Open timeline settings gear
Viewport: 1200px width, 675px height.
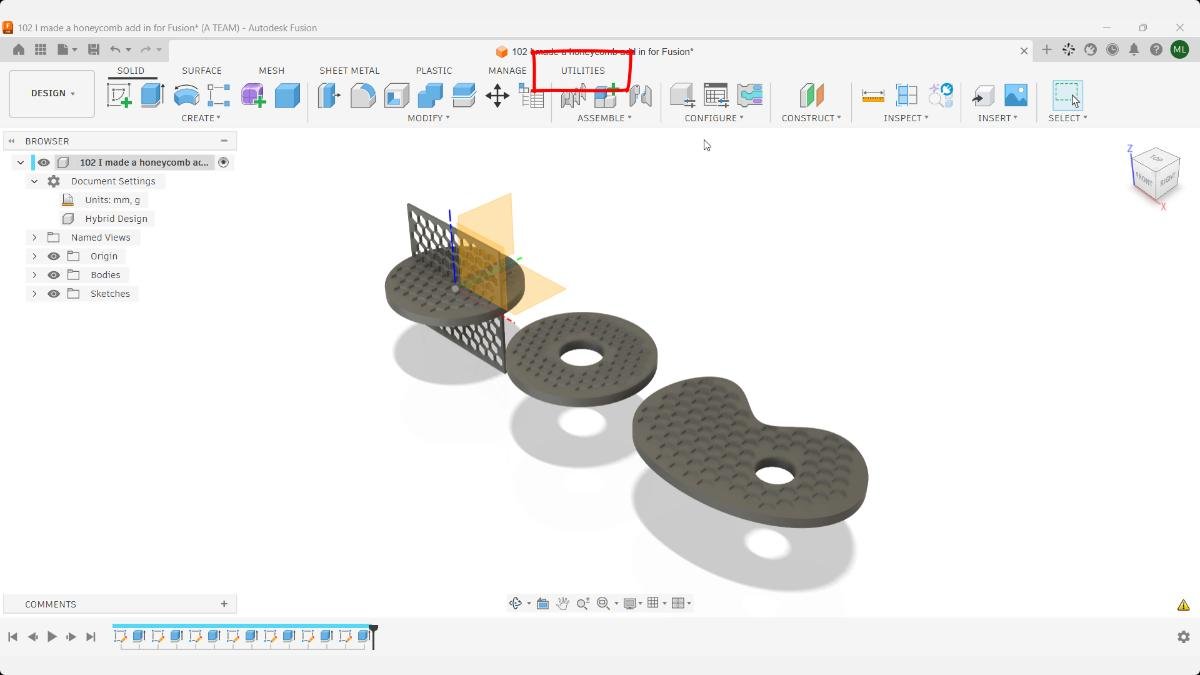pos(1184,637)
